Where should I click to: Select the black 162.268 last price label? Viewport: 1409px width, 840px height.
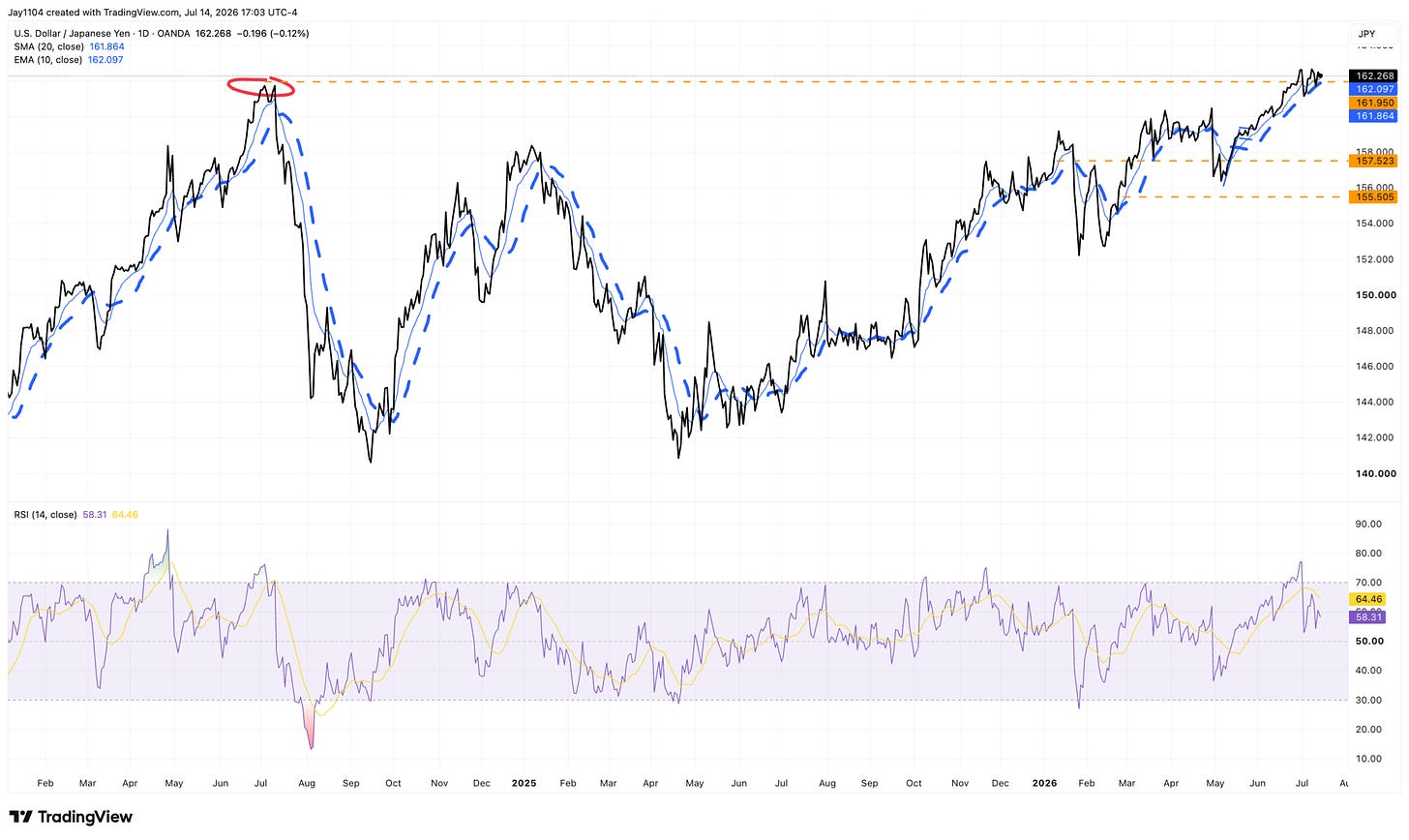tap(1374, 75)
